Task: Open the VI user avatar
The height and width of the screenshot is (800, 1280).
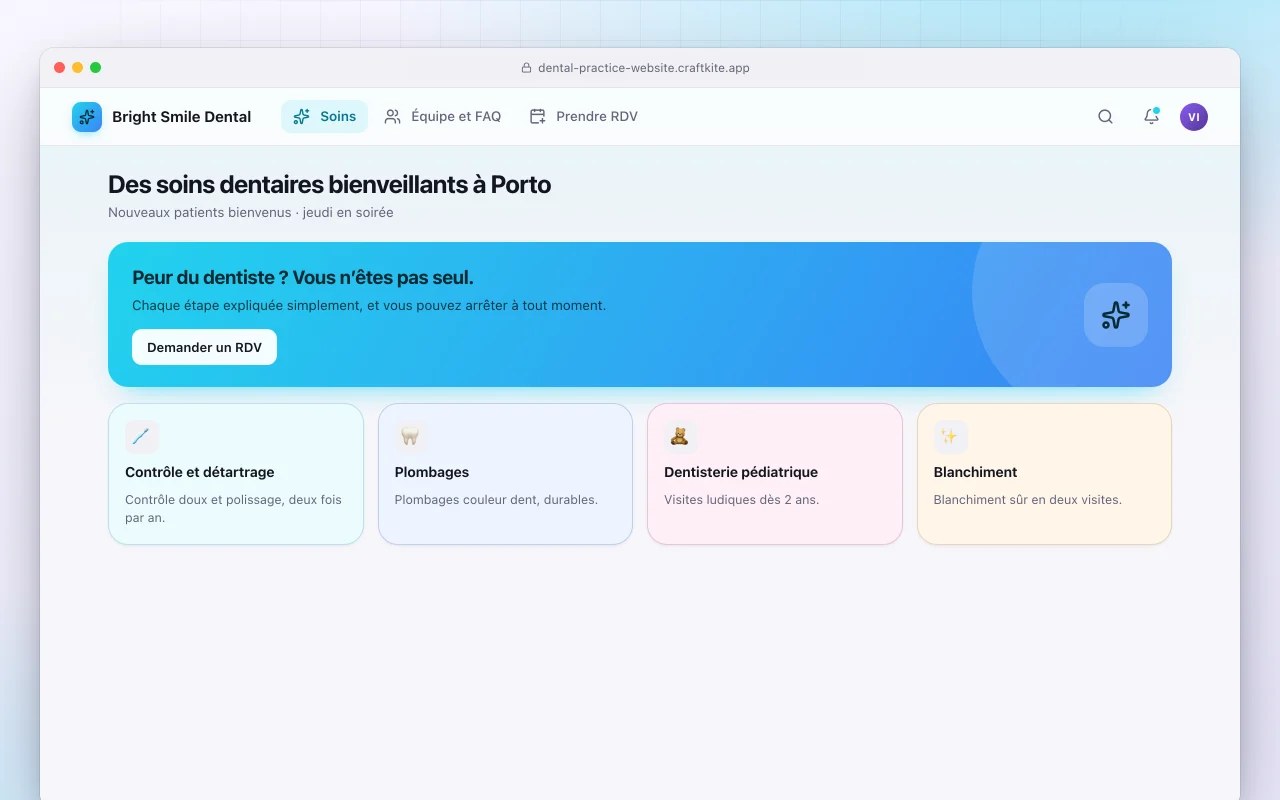Action: click(1194, 117)
